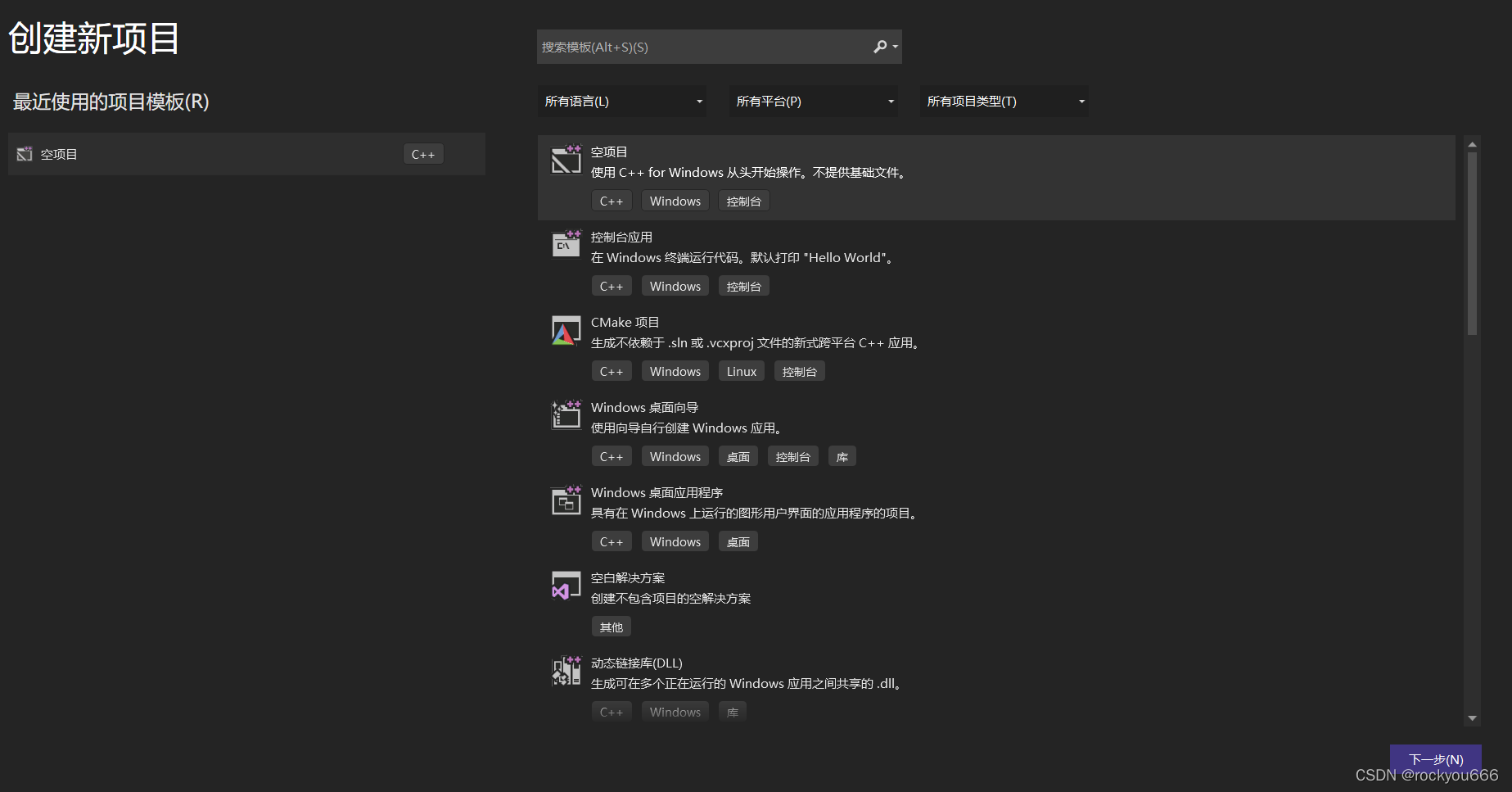1512x792 pixels.
Task: Click the recent template 空项目 icon
Action: [x=25, y=154]
